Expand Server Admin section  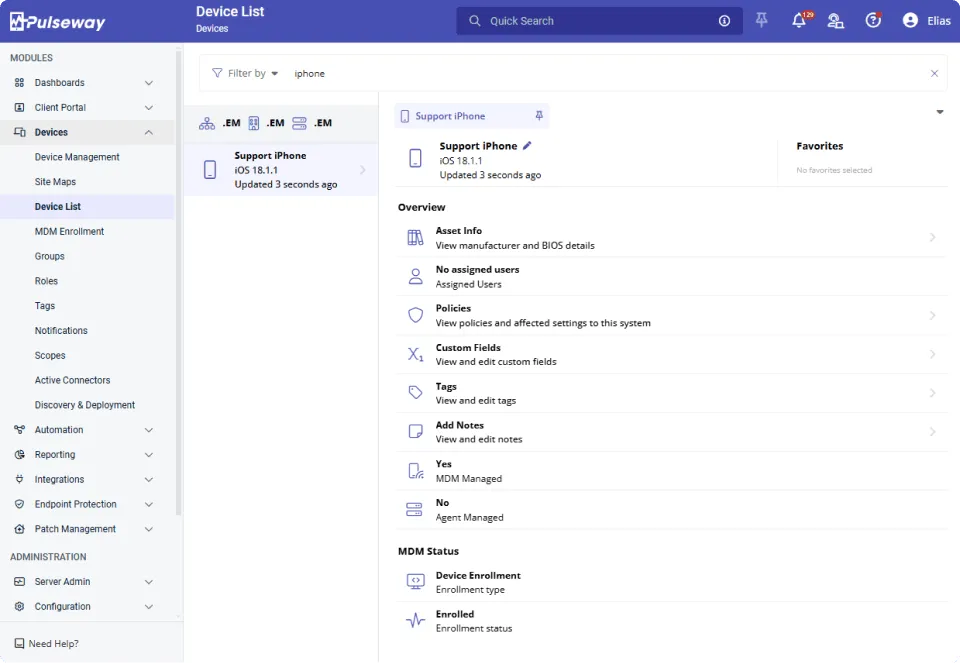tap(149, 582)
